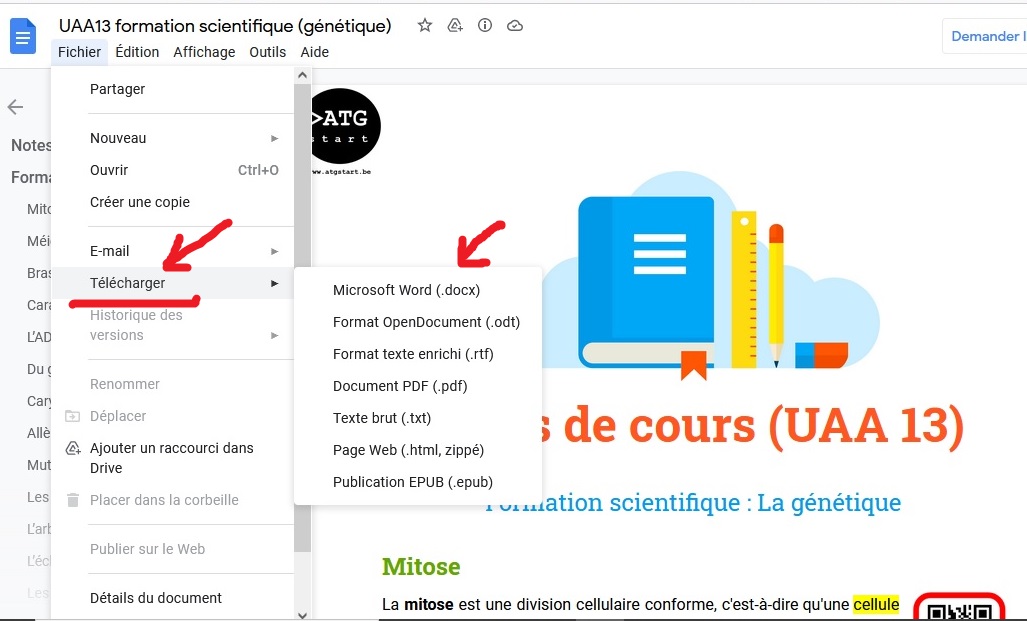Choose Microsoft Word (.docx) export option
1027x621 pixels.
click(405, 290)
